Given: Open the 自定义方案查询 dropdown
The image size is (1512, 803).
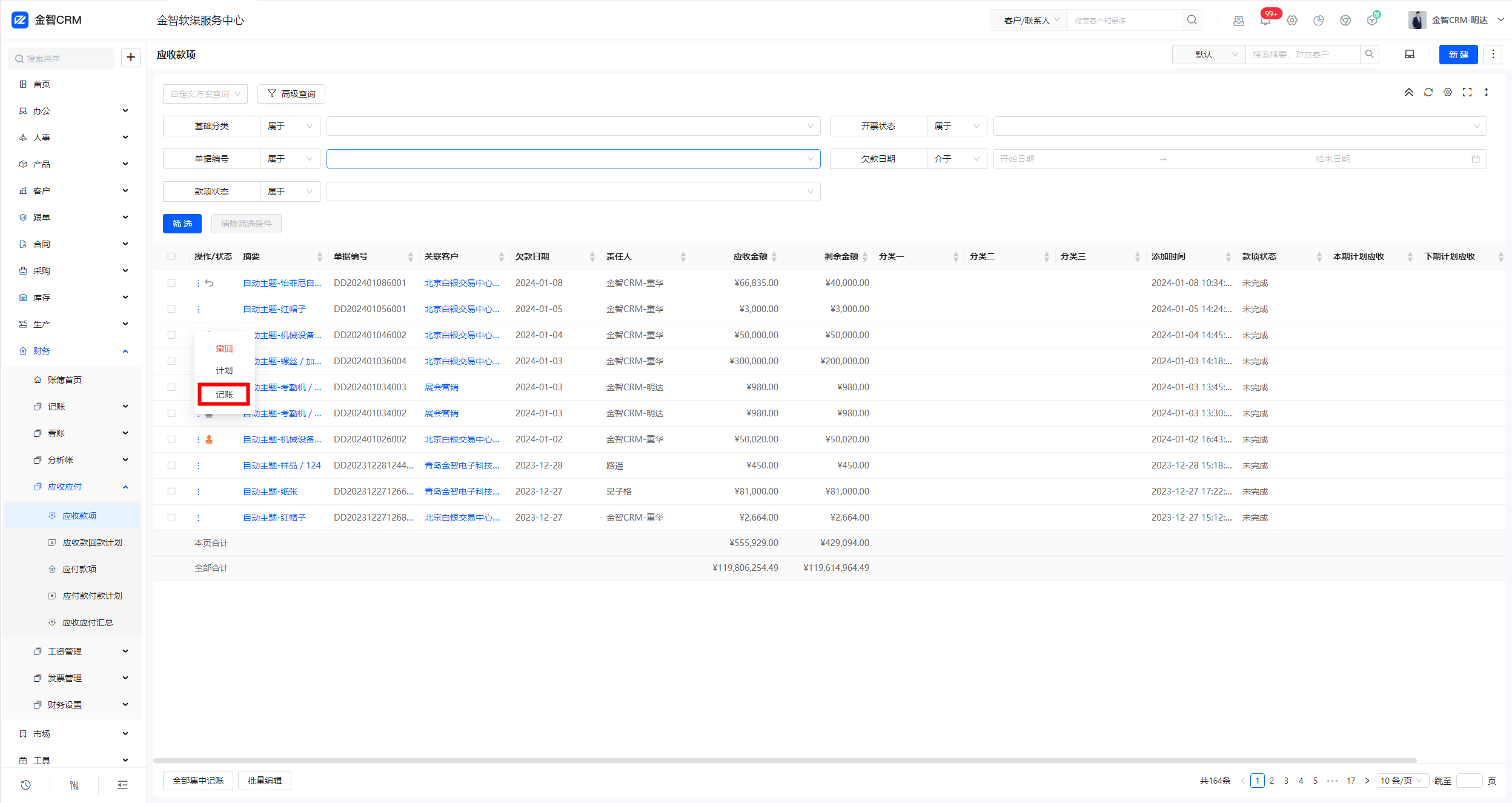Looking at the screenshot, I should coord(205,94).
